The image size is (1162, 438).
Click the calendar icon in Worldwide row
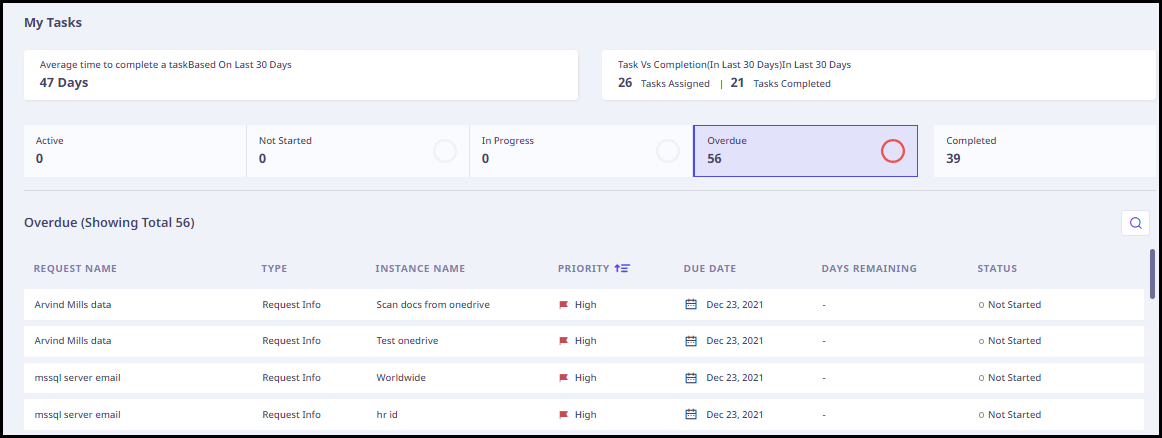(x=691, y=378)
